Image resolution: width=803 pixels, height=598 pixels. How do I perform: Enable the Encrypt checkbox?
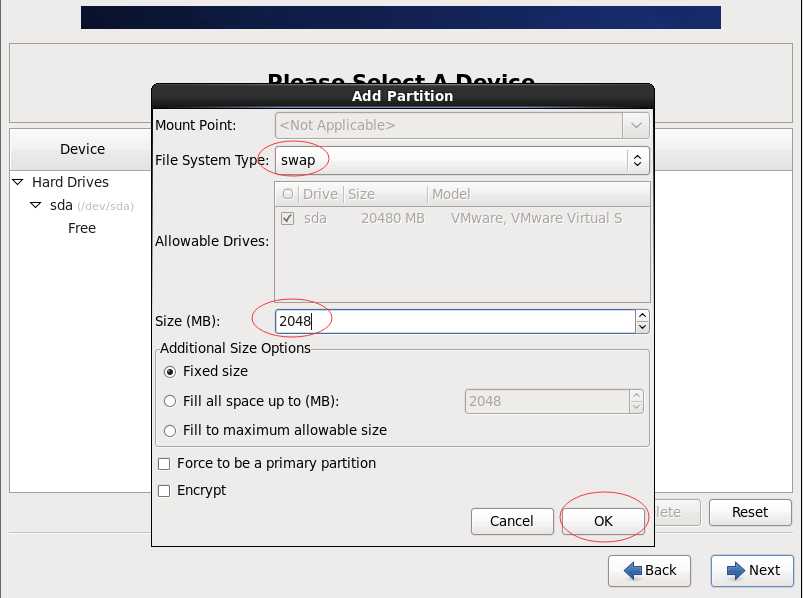point(164,491)
